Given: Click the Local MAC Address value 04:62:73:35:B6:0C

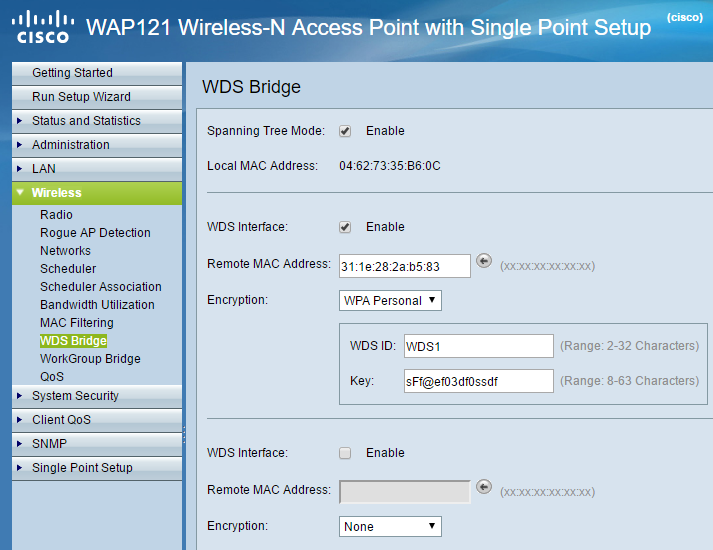Looking at the screenshot, I should [x=390, y=166].
